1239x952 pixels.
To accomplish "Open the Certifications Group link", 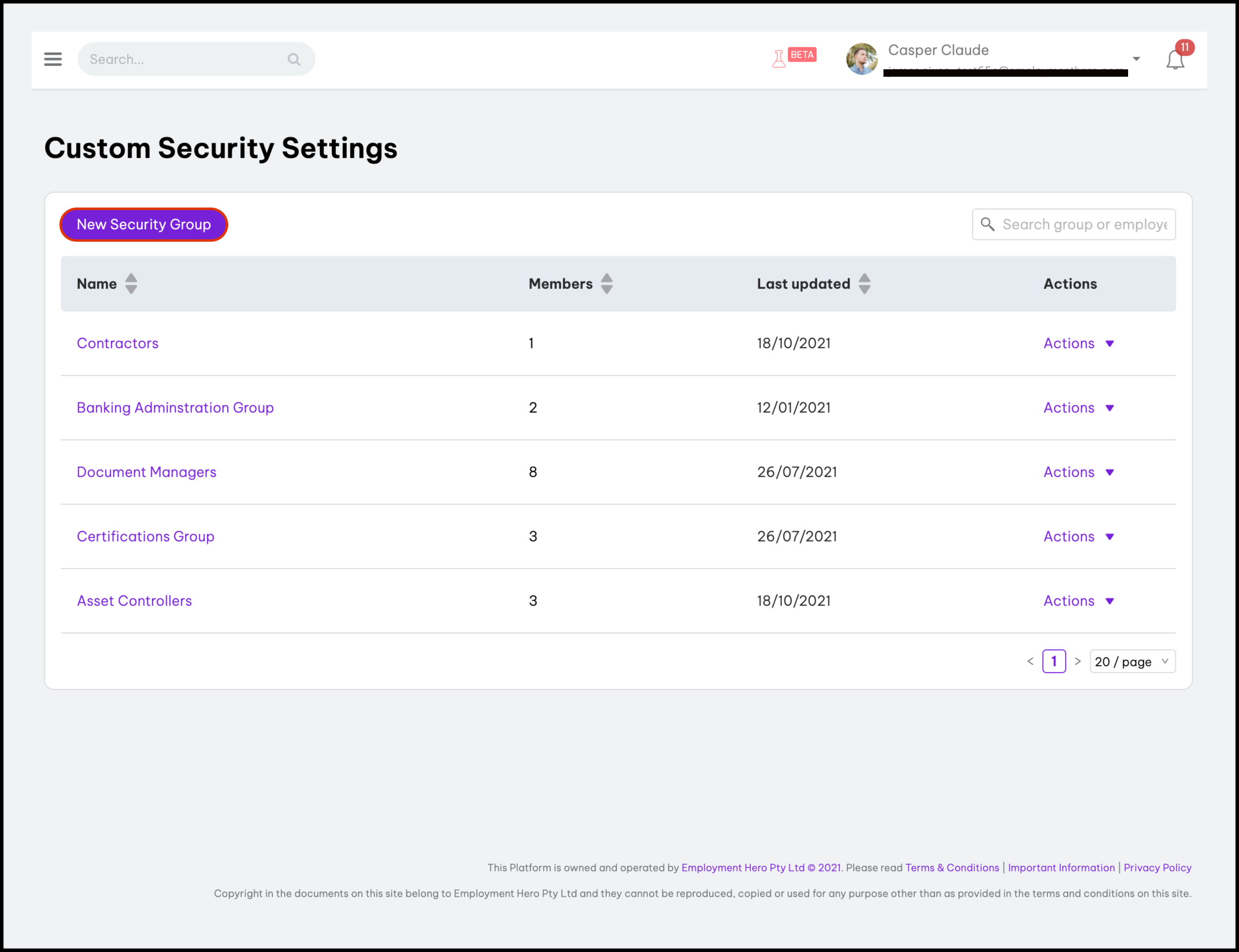I will point(146,536).
